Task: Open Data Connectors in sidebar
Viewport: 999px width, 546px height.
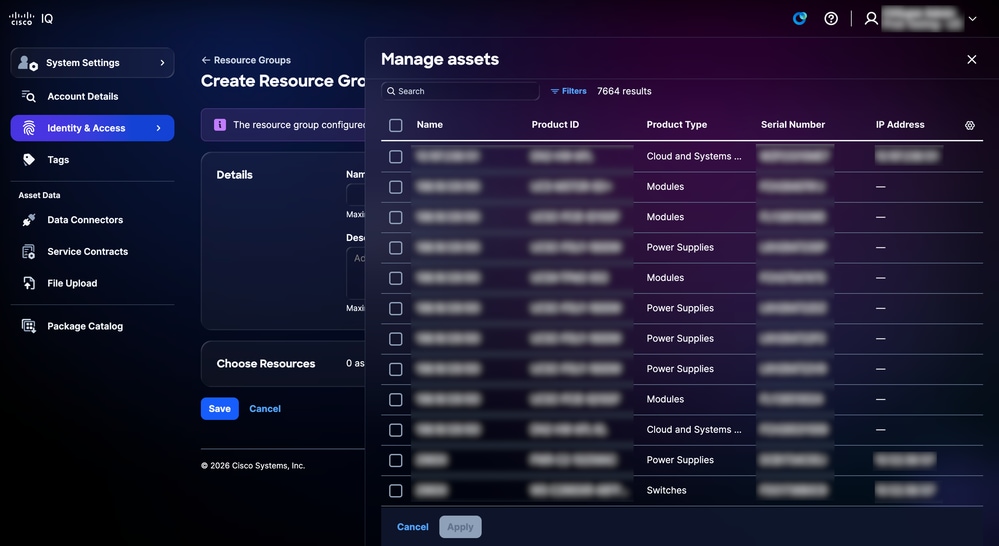Action: coord(85,220)
